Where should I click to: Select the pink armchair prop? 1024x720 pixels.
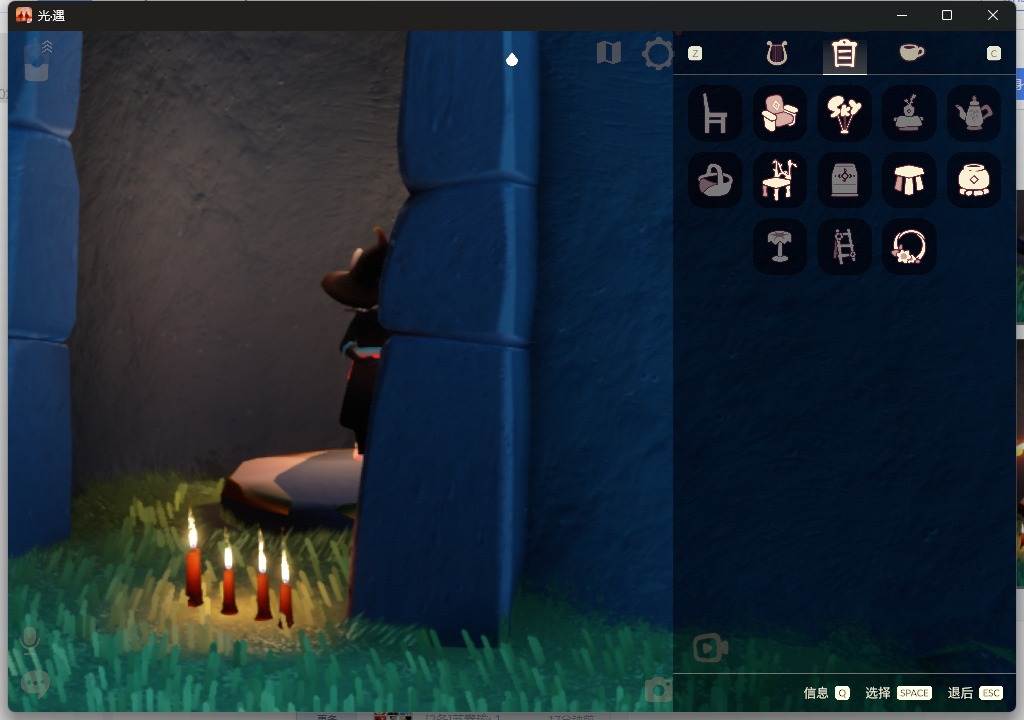tap(779, 113)
